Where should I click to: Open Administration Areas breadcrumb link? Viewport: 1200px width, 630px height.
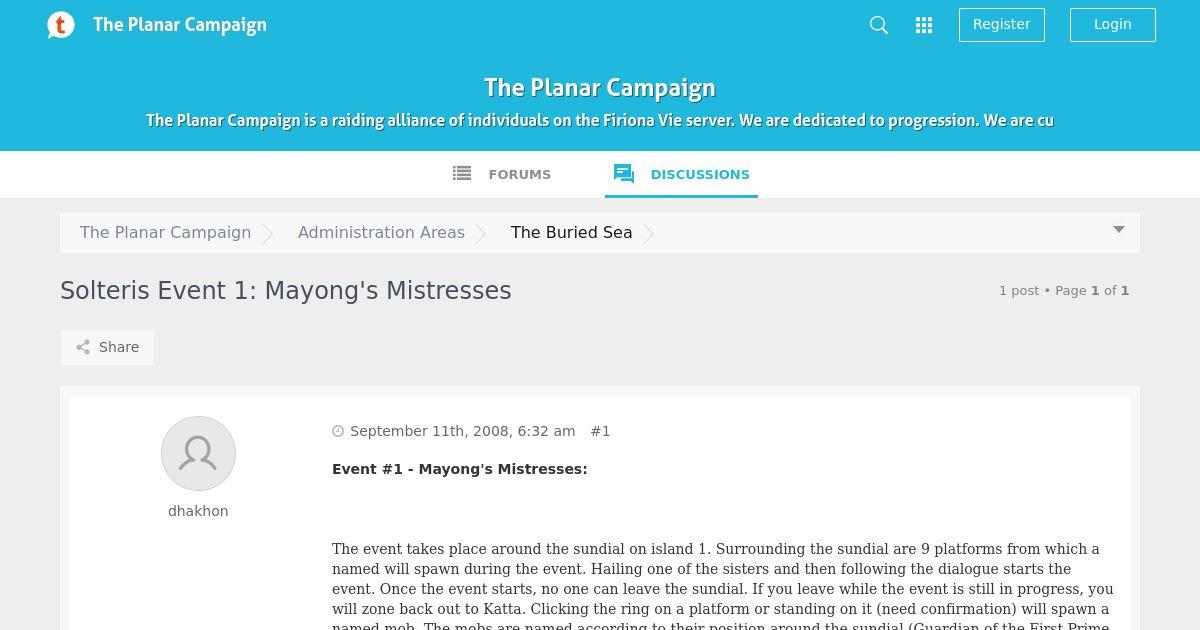coord(381,232)
